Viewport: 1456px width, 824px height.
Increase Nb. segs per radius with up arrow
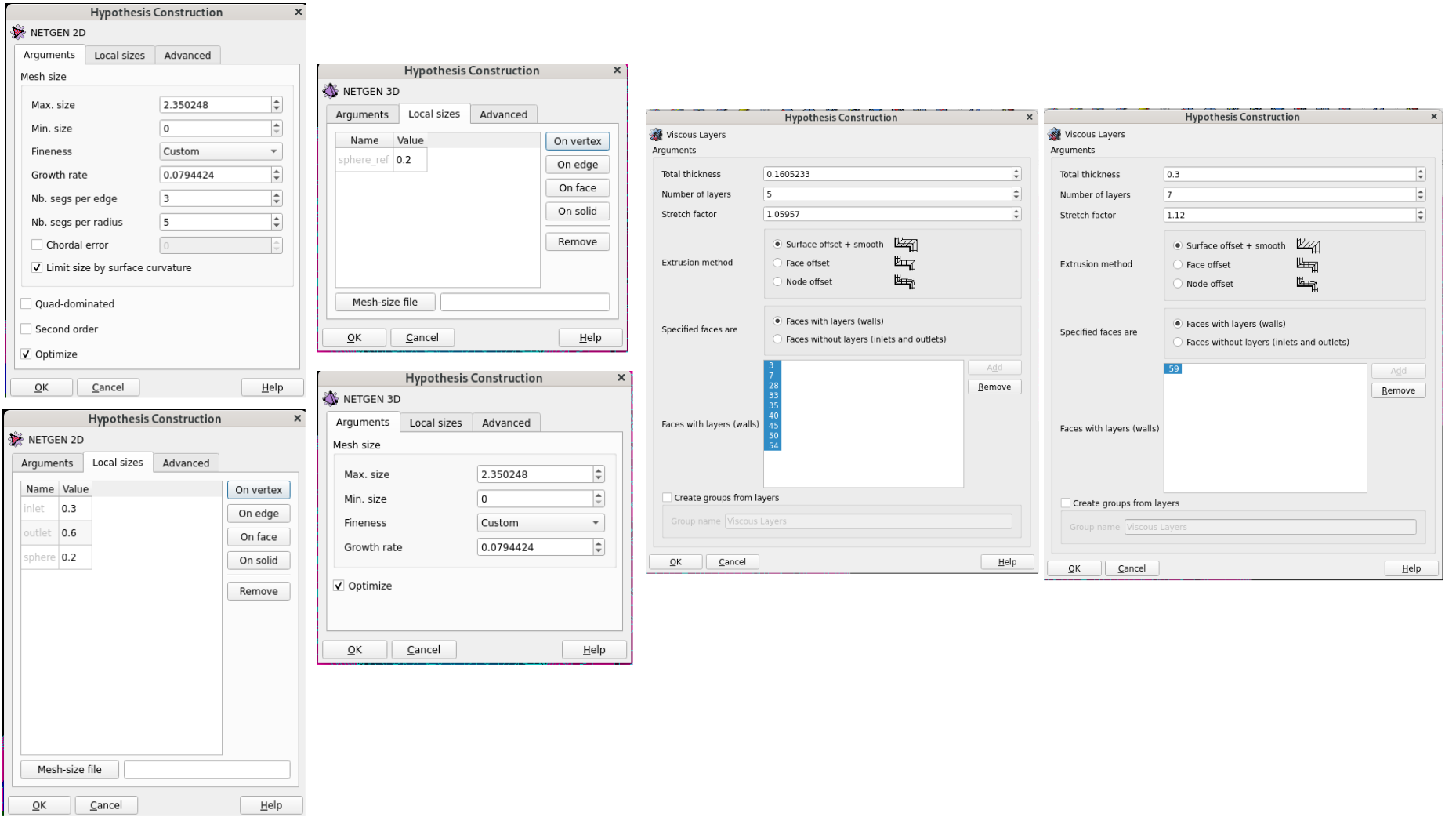click(277, 219)
